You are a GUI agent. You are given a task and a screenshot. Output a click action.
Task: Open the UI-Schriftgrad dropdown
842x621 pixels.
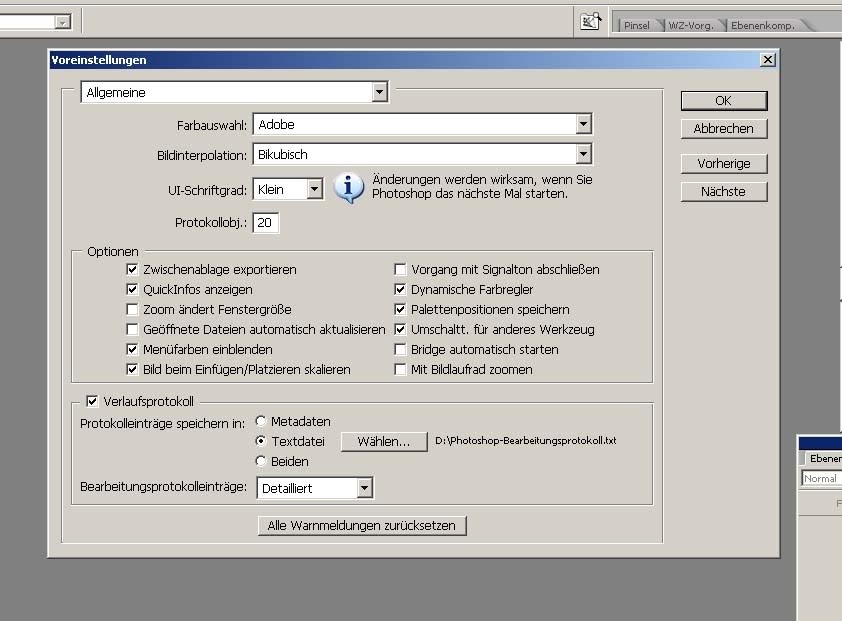coord(314,189)
